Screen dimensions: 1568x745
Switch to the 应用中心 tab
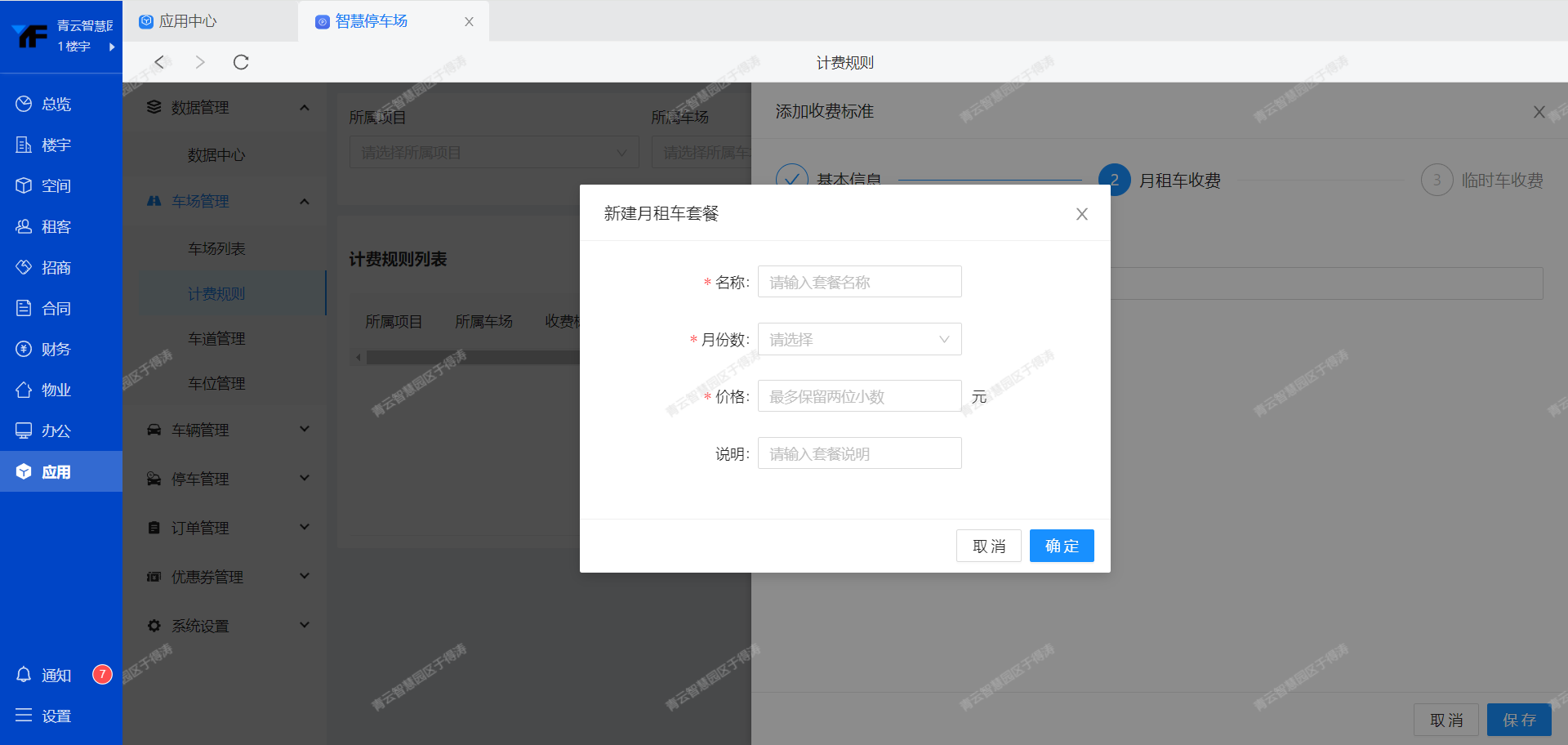(x=187, y=21)
